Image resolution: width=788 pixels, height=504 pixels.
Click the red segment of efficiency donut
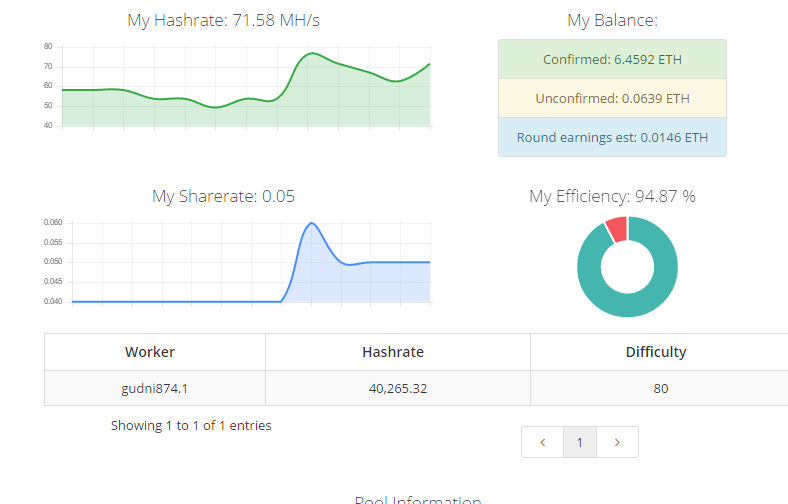(x=616, y=229)
